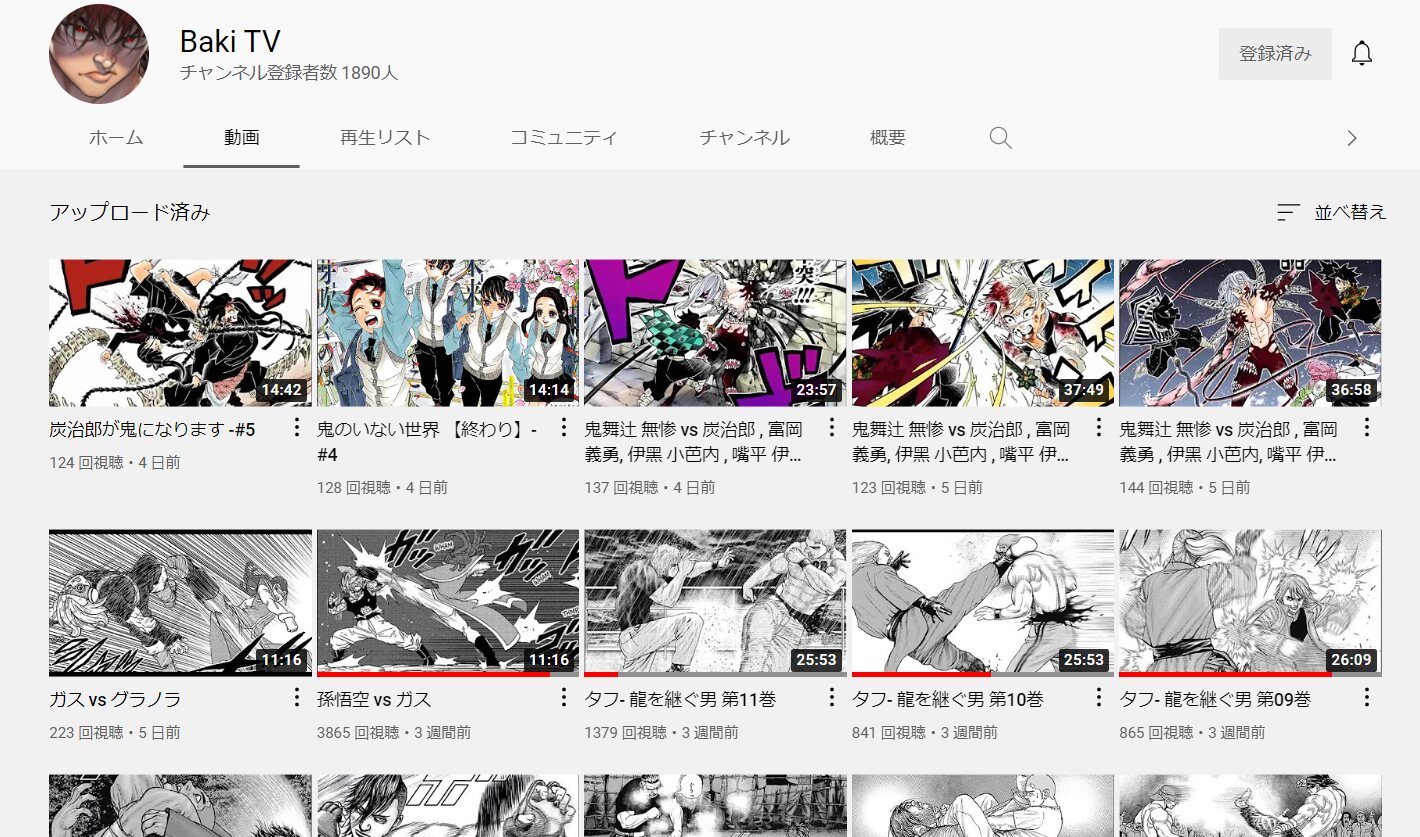Screen dimensions: 1420x837
Task: Open the 鬼舞辻 無惨 title with 123 回視聴
Action: pos(961,442)
